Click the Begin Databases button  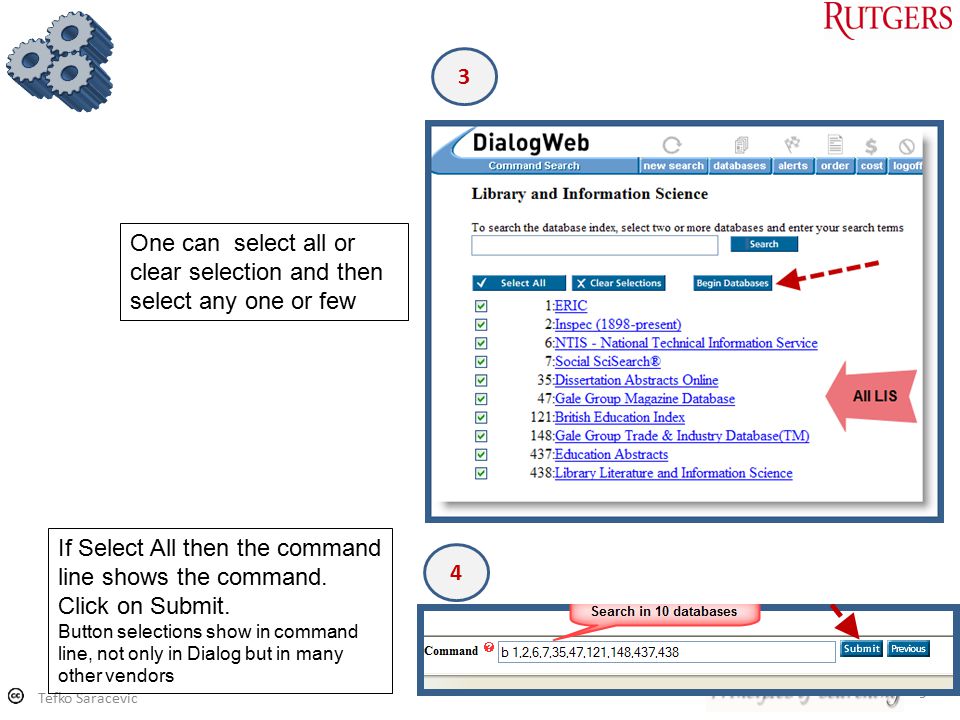tap(732, 283)
